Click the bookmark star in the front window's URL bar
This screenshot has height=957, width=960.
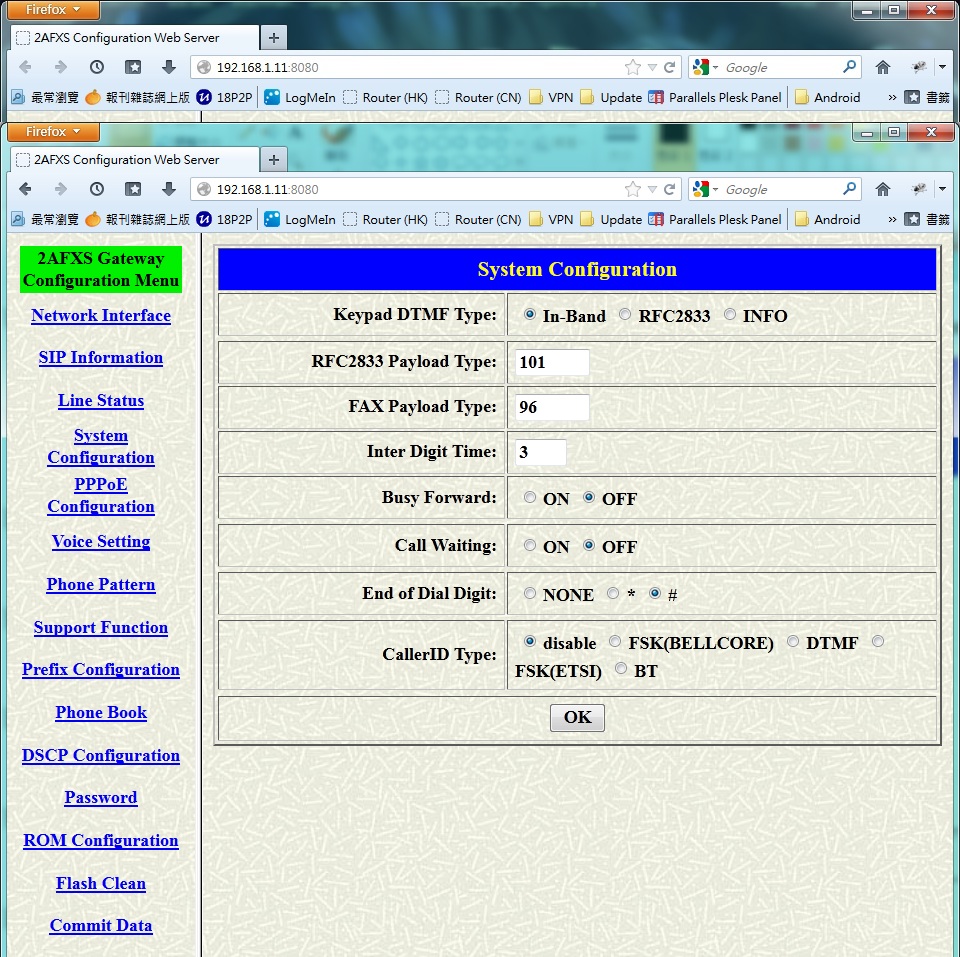632,189
